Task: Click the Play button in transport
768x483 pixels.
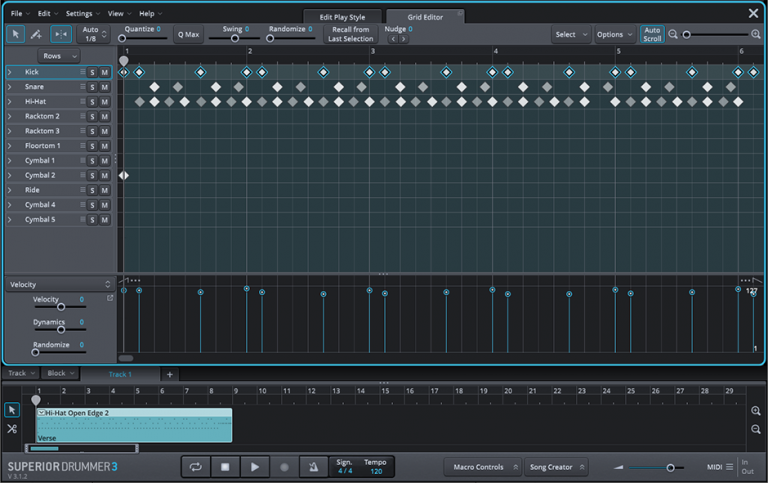Action: pos(255,467)
